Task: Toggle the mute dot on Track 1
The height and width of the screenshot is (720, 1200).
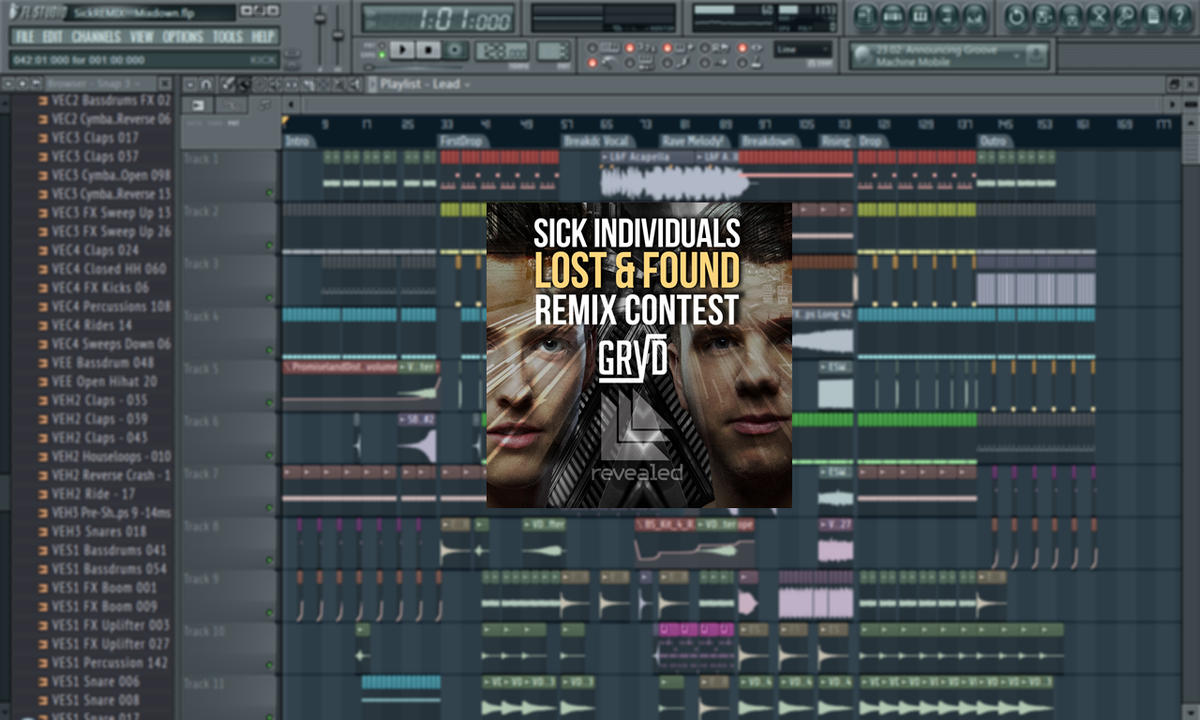Action: point(270,193)
